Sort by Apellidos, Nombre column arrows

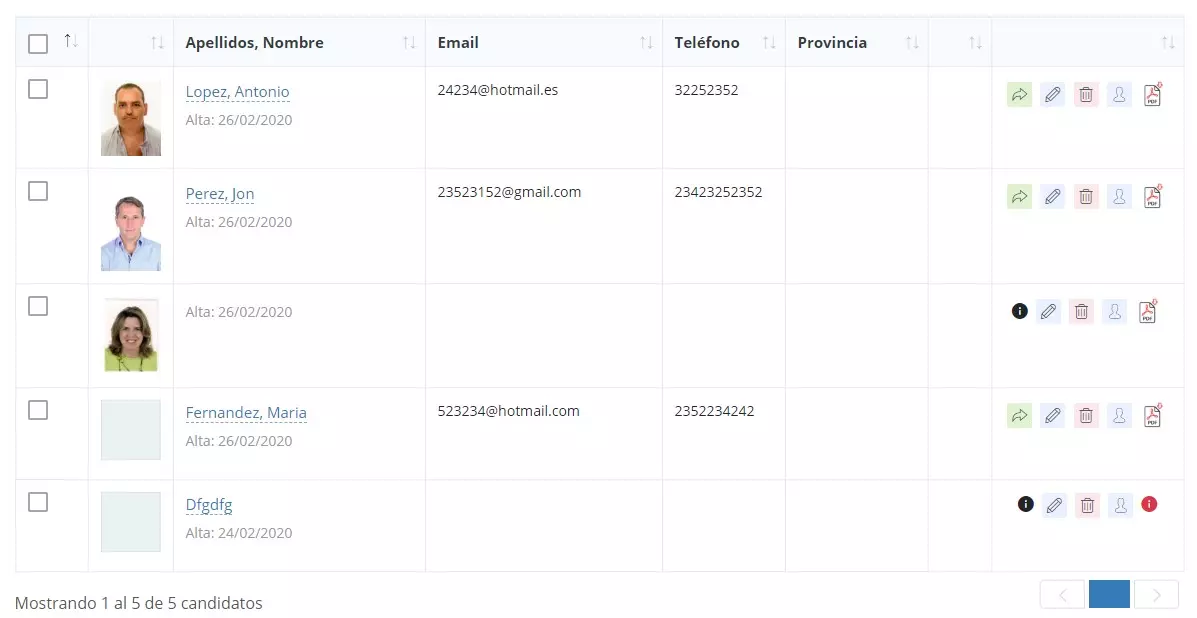tap(409, 43)
